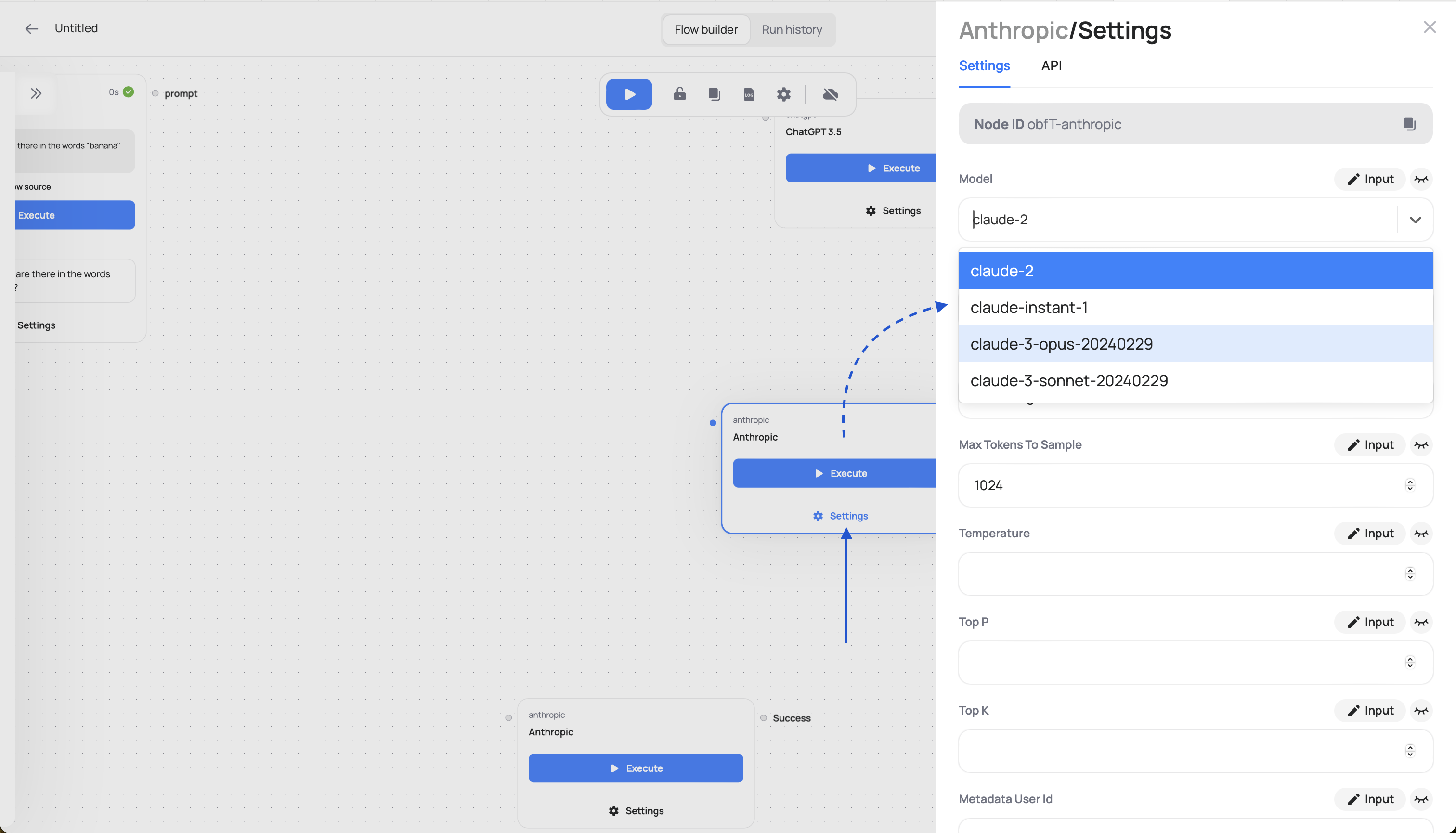1456x833 pixels.
Task: Click Execute on the left prompt node
Action: [x=75, y=215]
